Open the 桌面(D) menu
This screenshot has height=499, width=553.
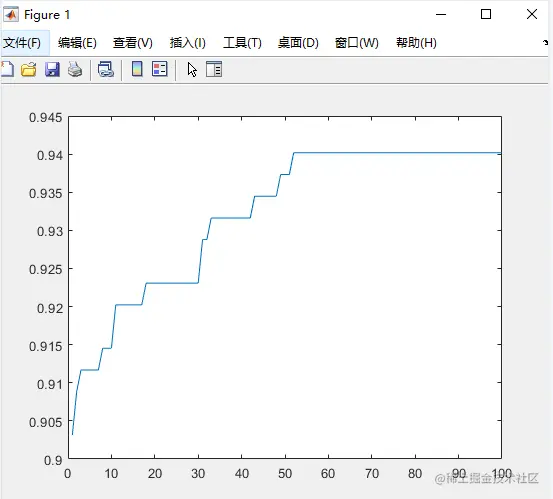298,43
